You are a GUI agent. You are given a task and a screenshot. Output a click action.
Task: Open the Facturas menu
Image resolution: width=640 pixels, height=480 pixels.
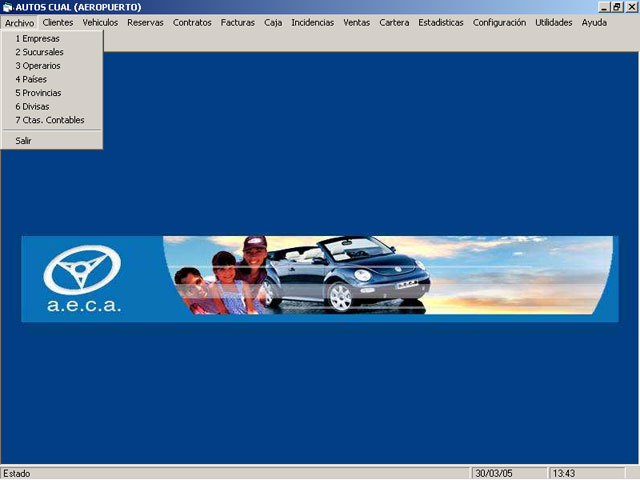[x=238, y=22]
